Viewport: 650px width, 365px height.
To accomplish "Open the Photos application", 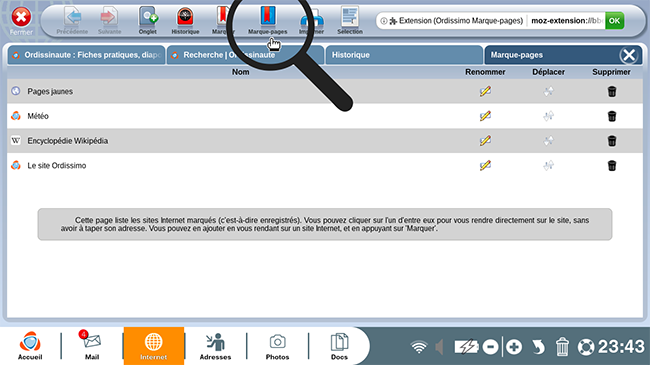I will pos(277,346).
